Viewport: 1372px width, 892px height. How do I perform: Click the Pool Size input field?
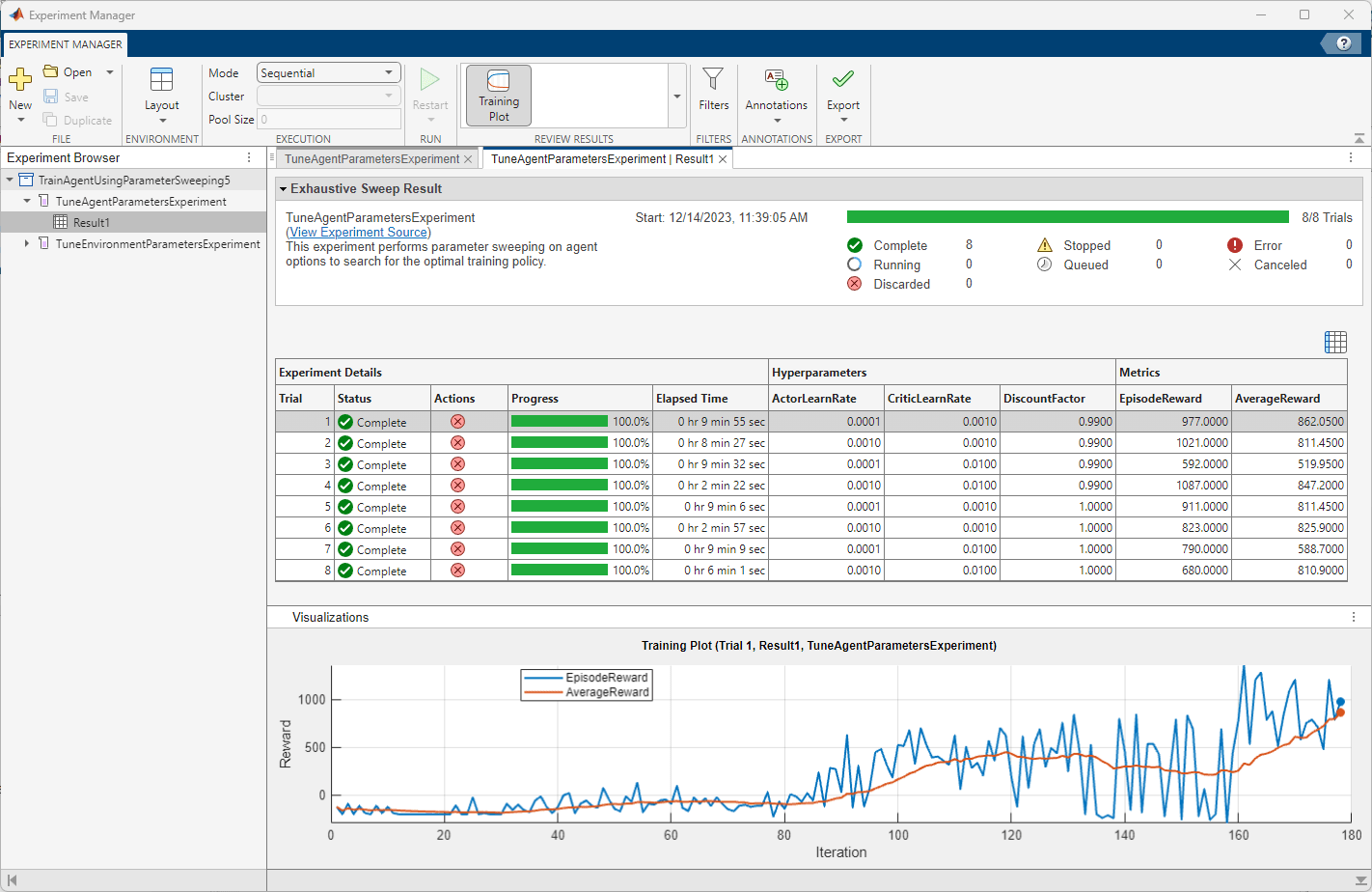coord(328,120)
